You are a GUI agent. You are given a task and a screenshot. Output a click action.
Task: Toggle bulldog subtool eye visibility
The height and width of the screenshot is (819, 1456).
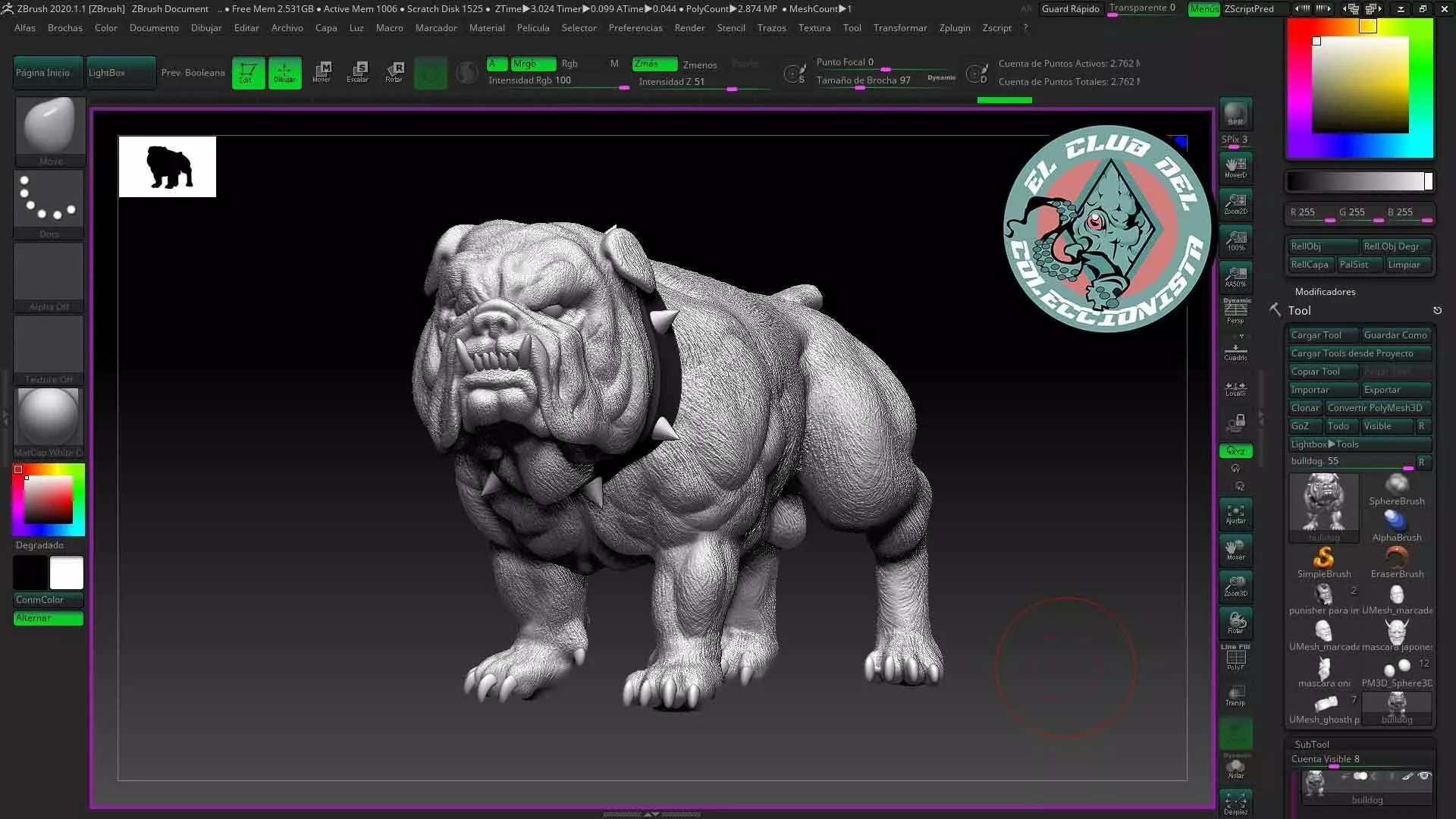(1424, 777)
